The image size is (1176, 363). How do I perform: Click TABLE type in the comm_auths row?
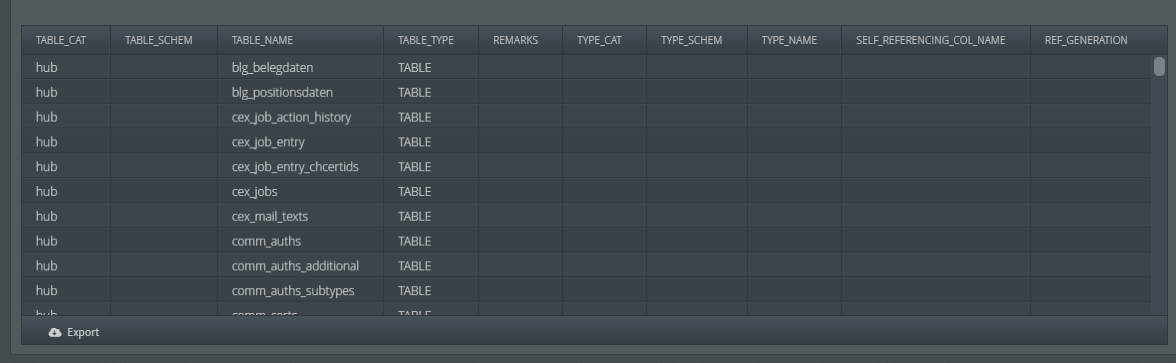click(415, 241)
